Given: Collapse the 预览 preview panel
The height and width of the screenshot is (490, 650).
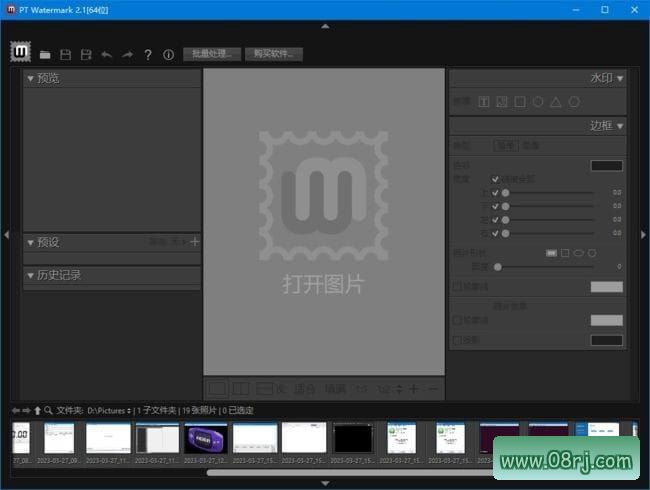Looking at the screenshot, I should pyautogui.click(x=30, y=78).
